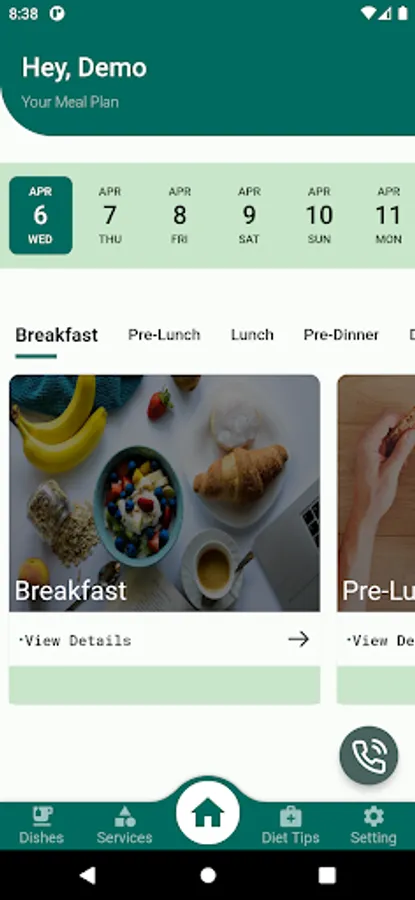Select the Breakfast tab
The image size is (415, 900).
[56, 335]
